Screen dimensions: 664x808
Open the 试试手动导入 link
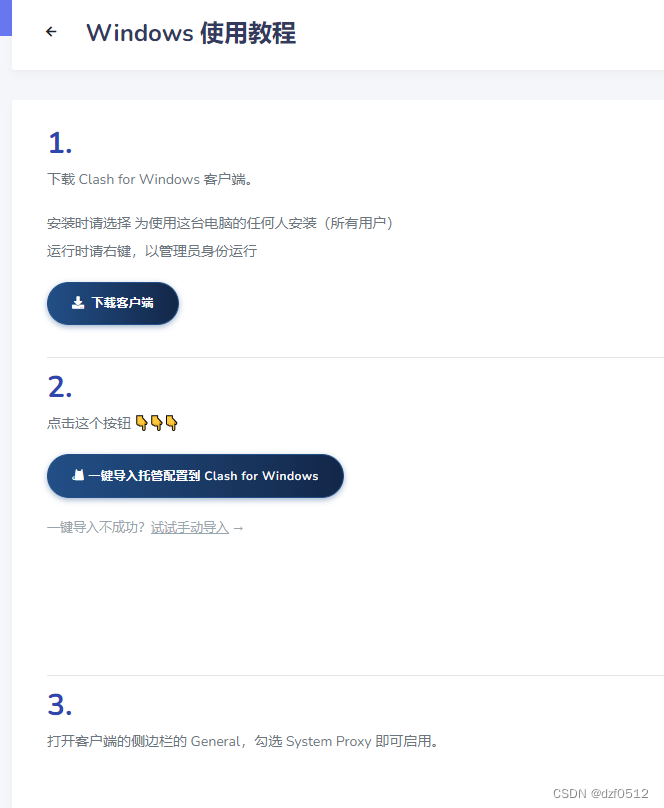[x=190, y=528]
